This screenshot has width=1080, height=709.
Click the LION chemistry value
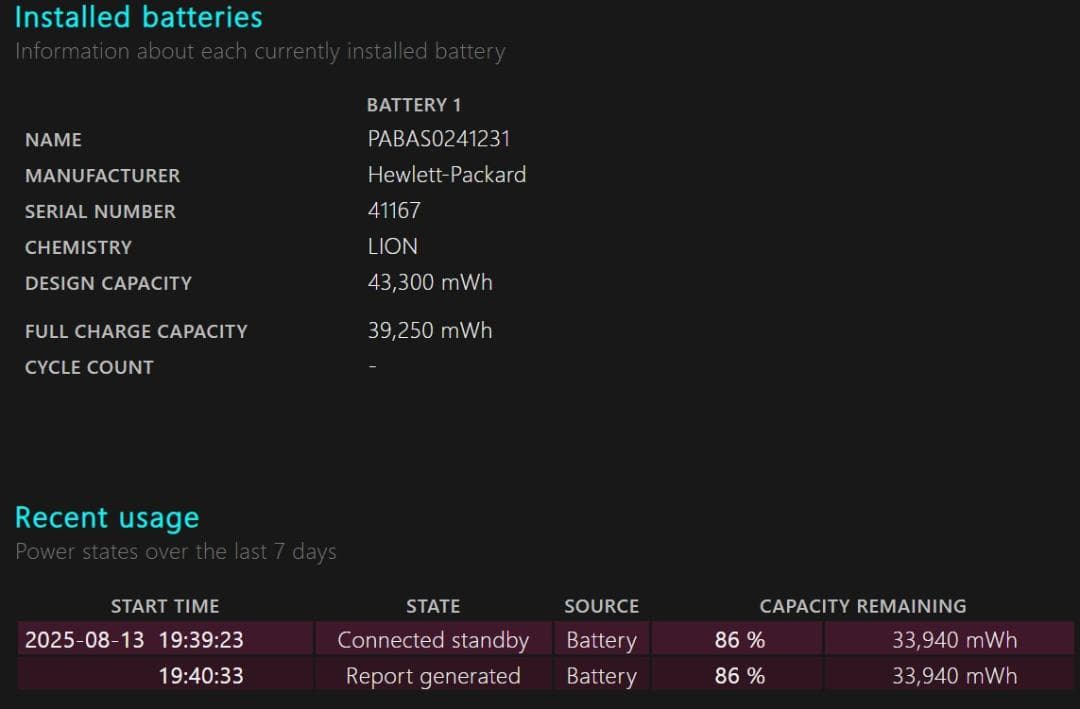392,247
